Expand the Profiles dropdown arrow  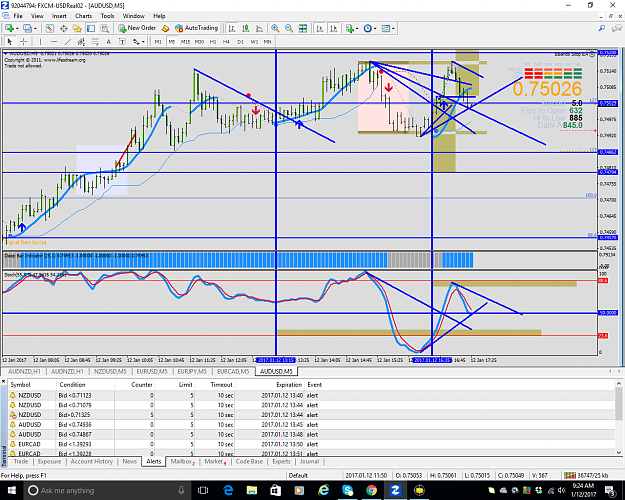tap(35, 29)
